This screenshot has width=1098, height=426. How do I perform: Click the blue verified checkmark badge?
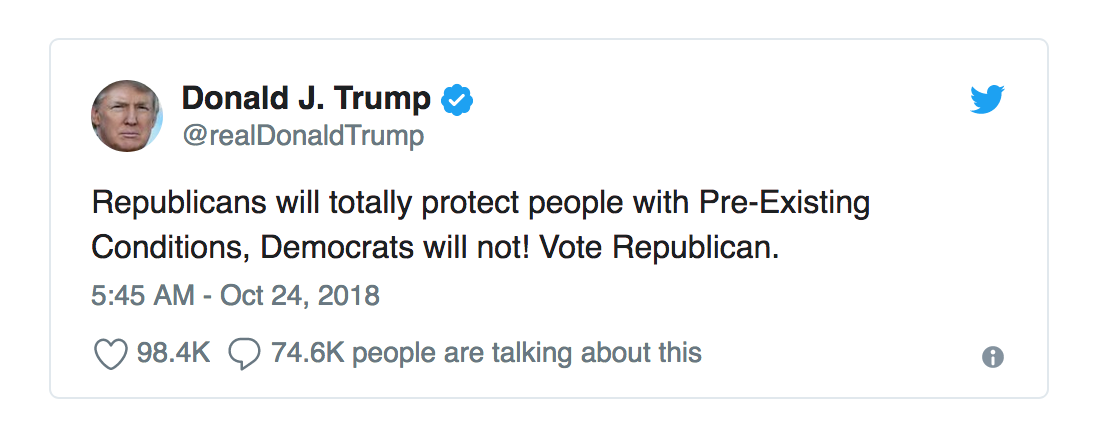click(x=458, y=99)
